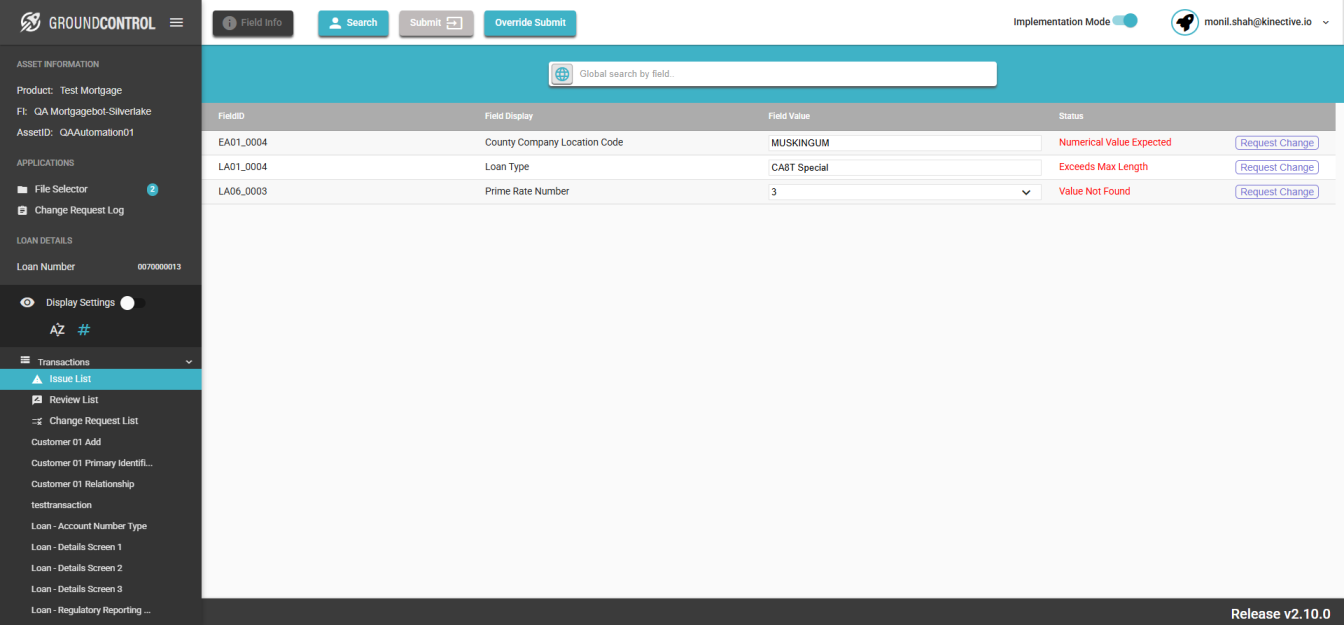Viewport: 1344px width, 625px height.
Task: Select the hash number sort icon
Action: coord(84,330)
